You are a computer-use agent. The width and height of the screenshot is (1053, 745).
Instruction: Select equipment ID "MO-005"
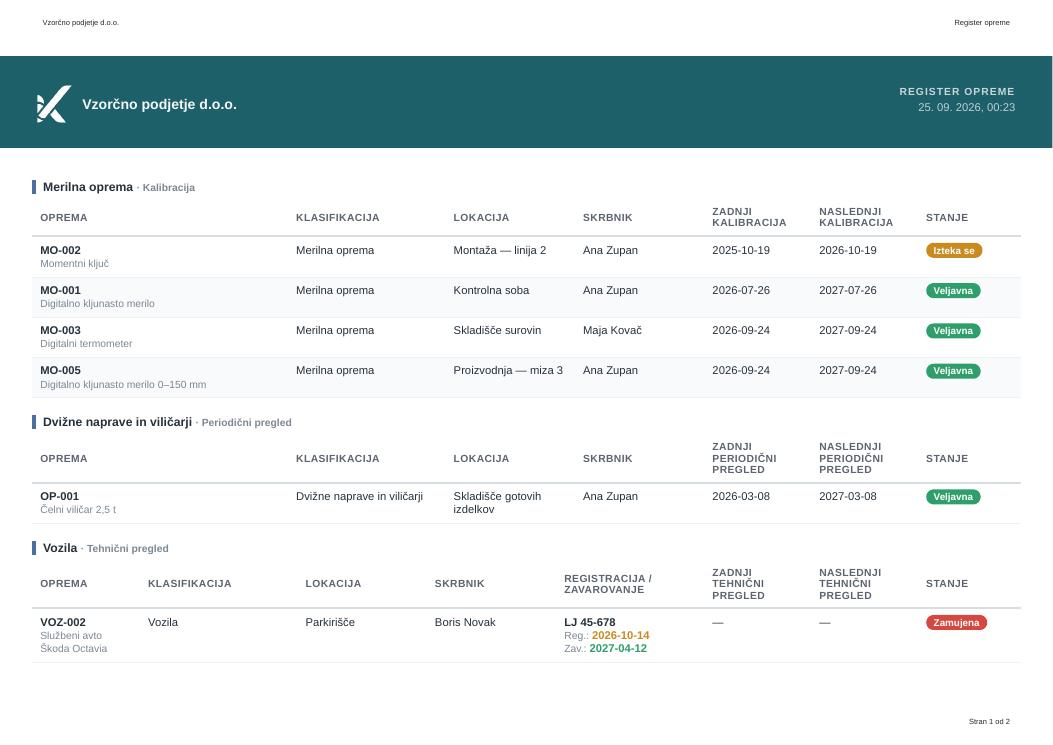[60, 370]
